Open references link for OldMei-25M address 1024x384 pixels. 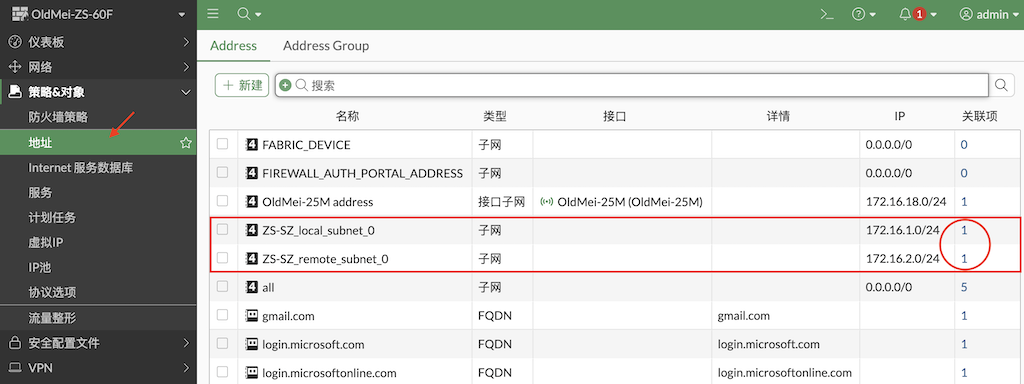pos(964,202)
